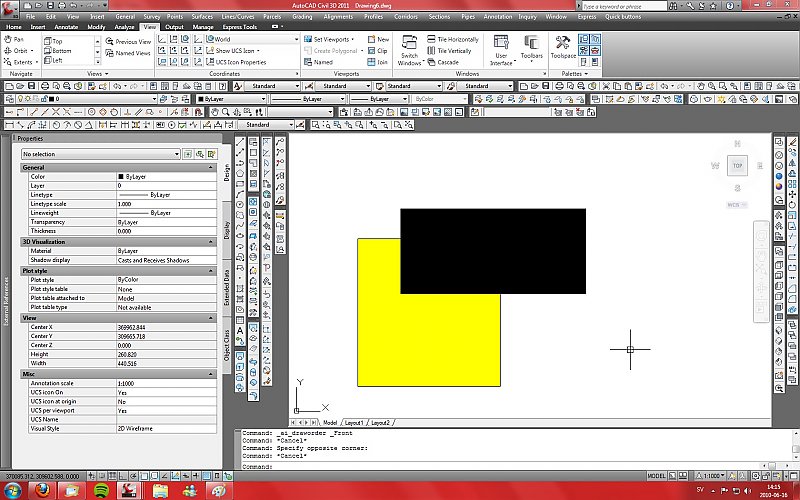Click the Windows Start button
This screenshot has width=800, height=500.
11,491
